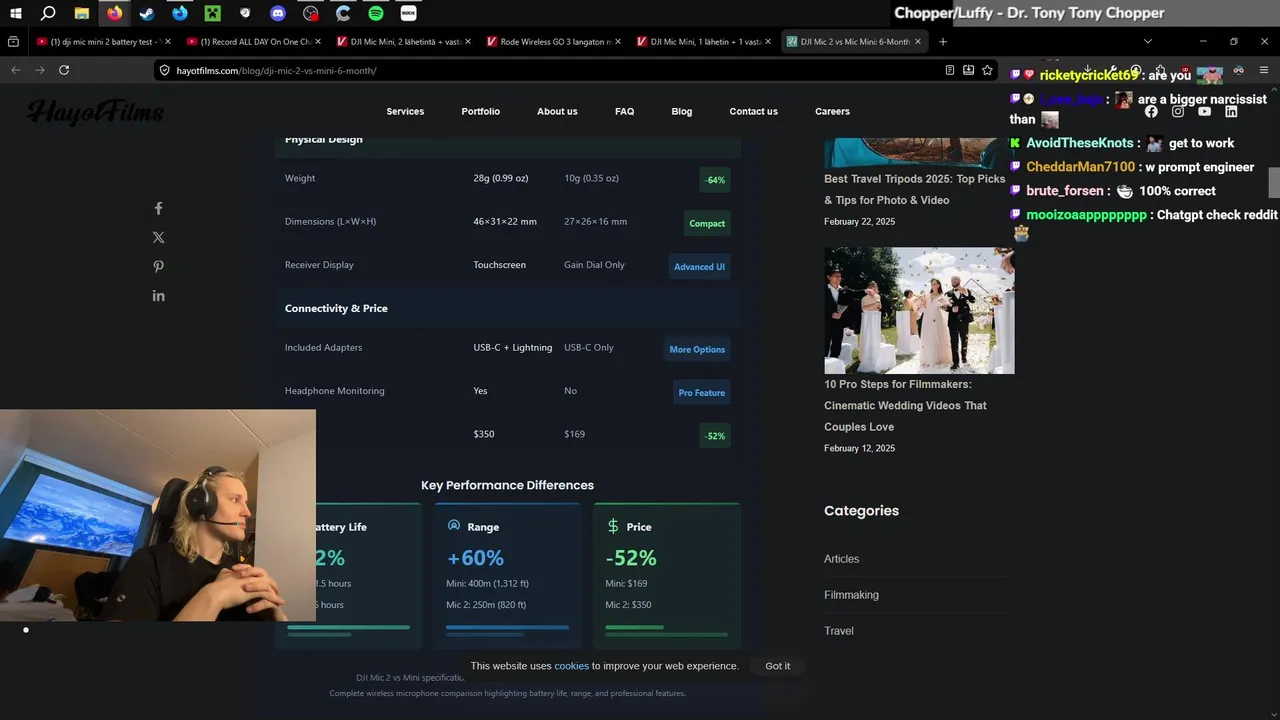Close the 'Rode Wireless GO 3' tab

617,42
